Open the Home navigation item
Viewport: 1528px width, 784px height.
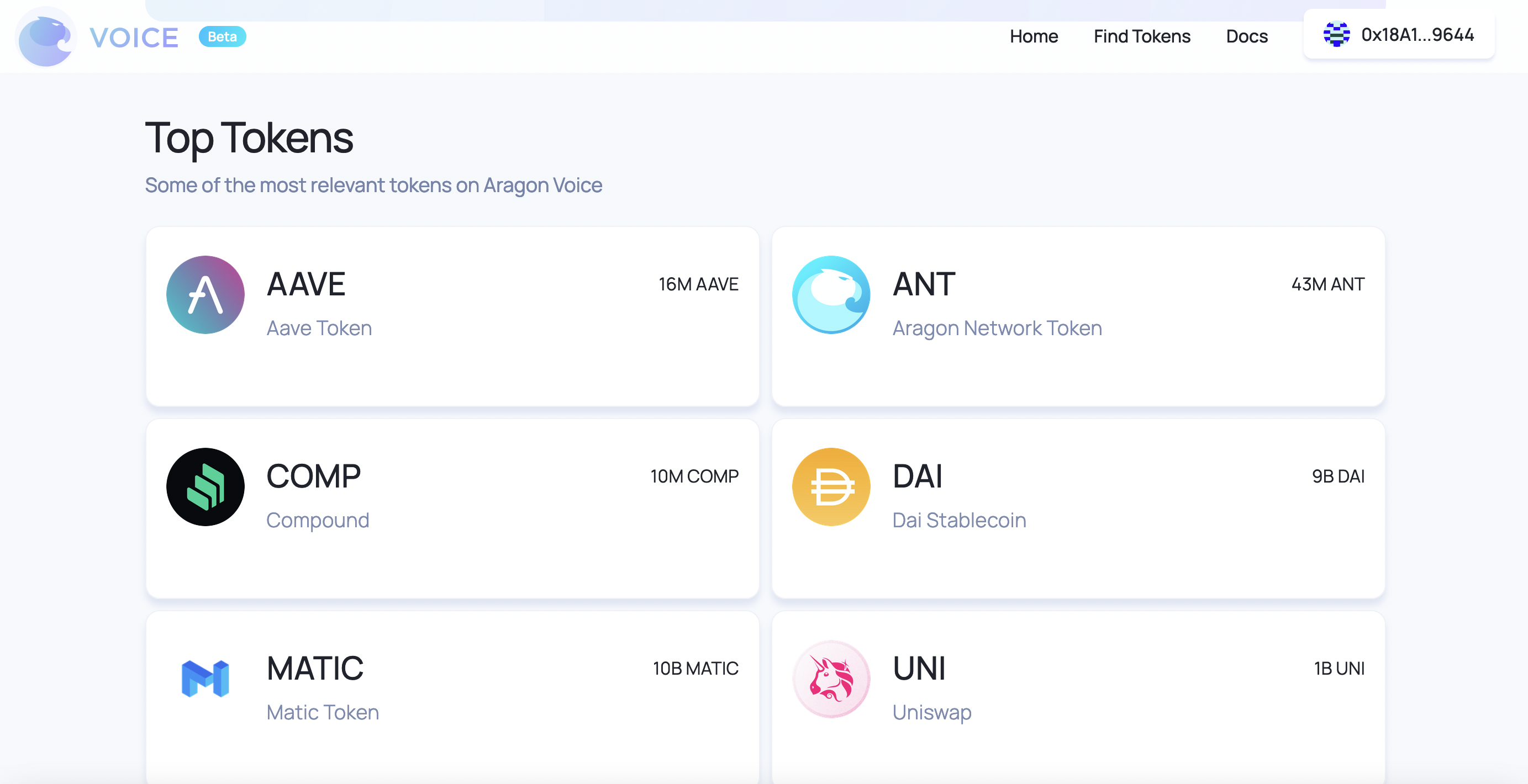(x=1034, y=36)
